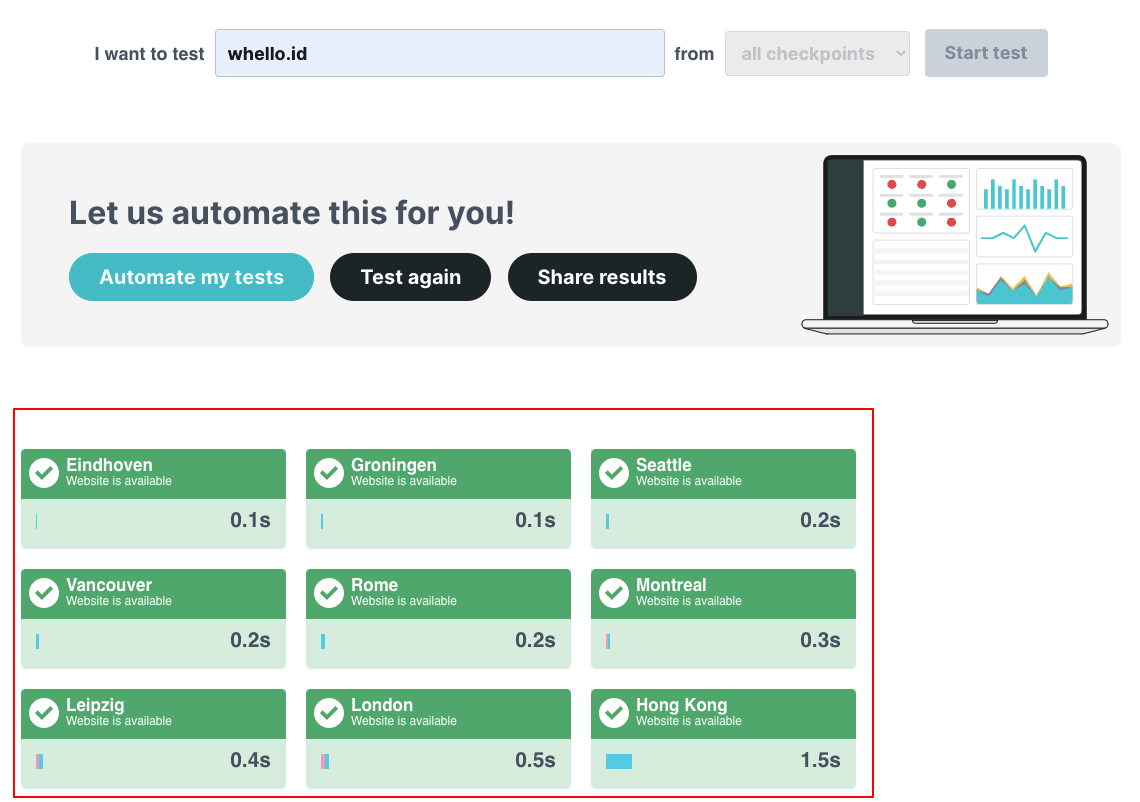Click the Groningen availability checkmark icon

329,473
